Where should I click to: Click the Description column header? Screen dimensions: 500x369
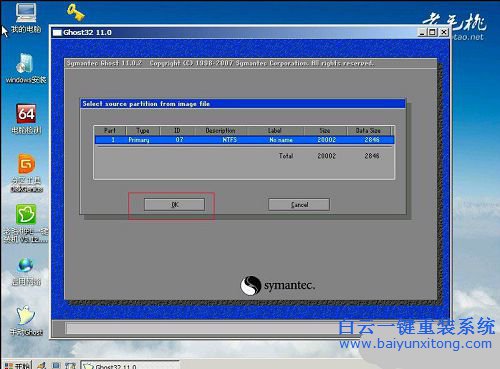tap(220, 130)
